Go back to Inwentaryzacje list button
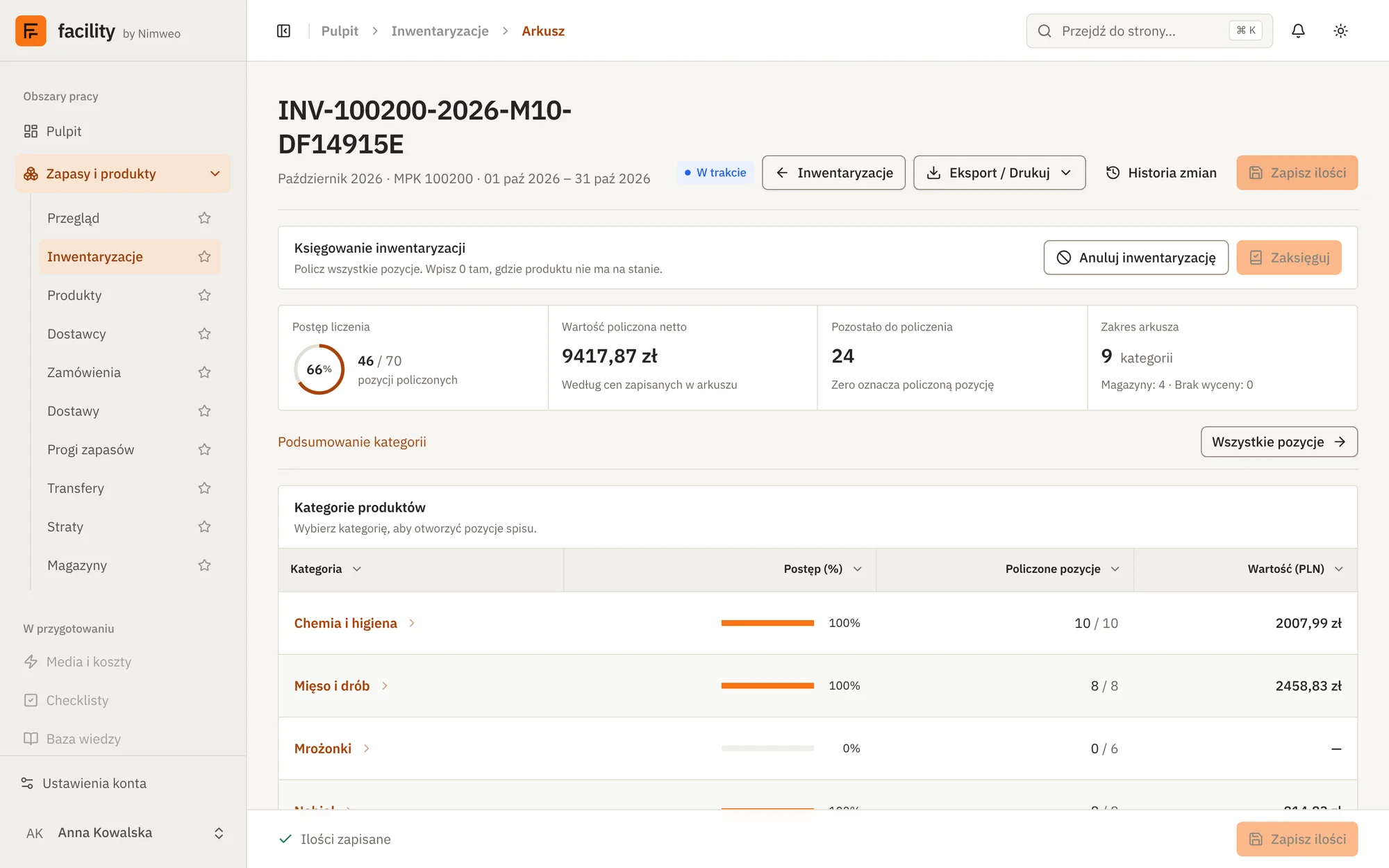This screenshot has width=1389, height=868. (x=833, y=173)
